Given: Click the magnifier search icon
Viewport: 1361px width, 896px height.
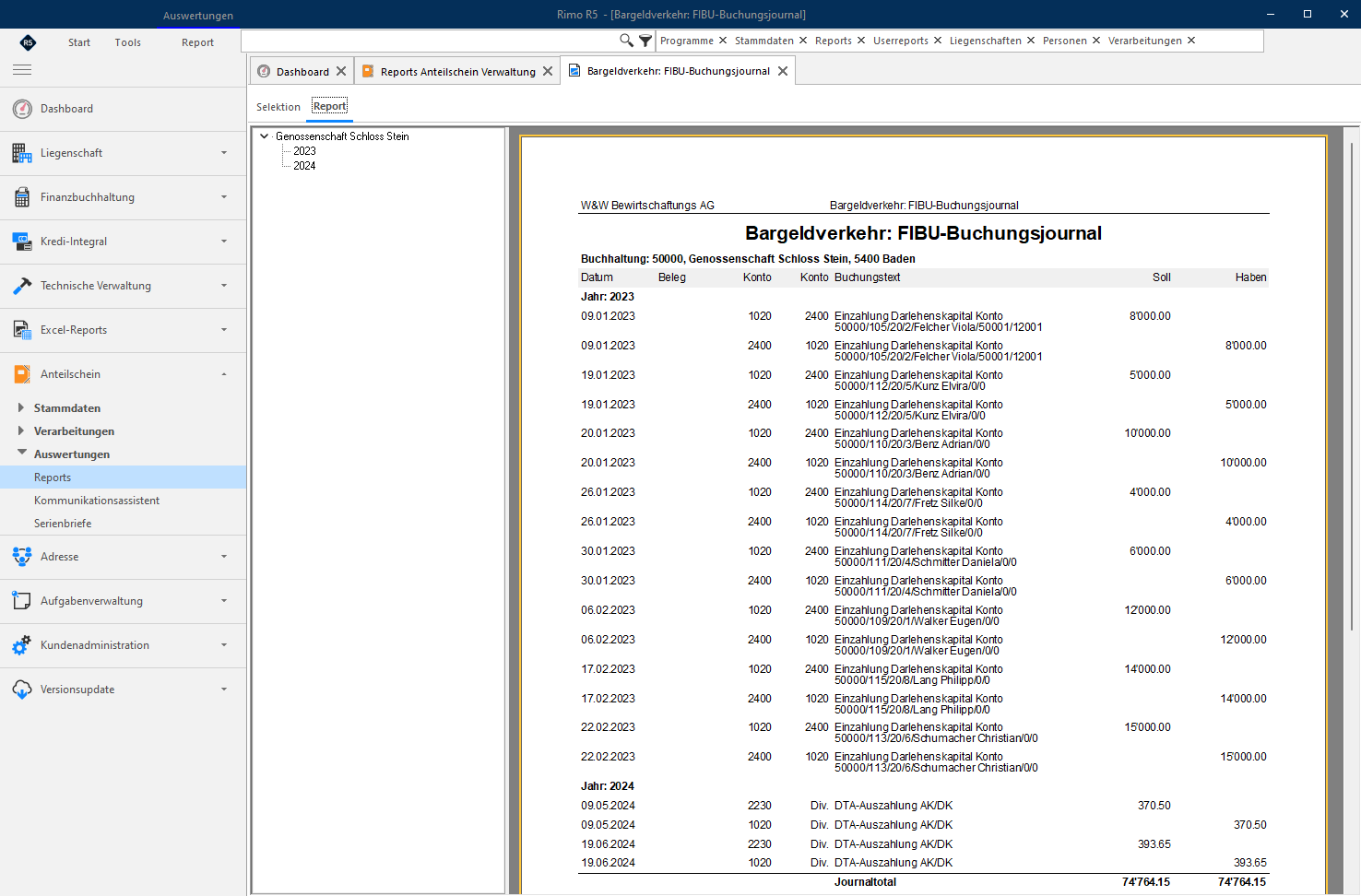Looking at the screenshot, I should pos(626,41).
